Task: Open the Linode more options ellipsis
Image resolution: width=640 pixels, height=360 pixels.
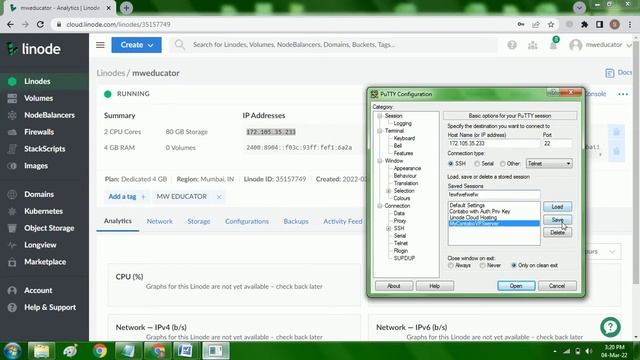Action: [x=623, y=94]
